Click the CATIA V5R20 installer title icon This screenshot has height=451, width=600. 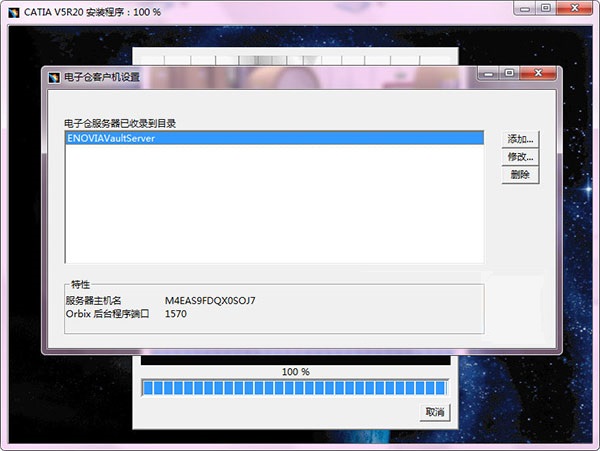click(x=14, y=12)
